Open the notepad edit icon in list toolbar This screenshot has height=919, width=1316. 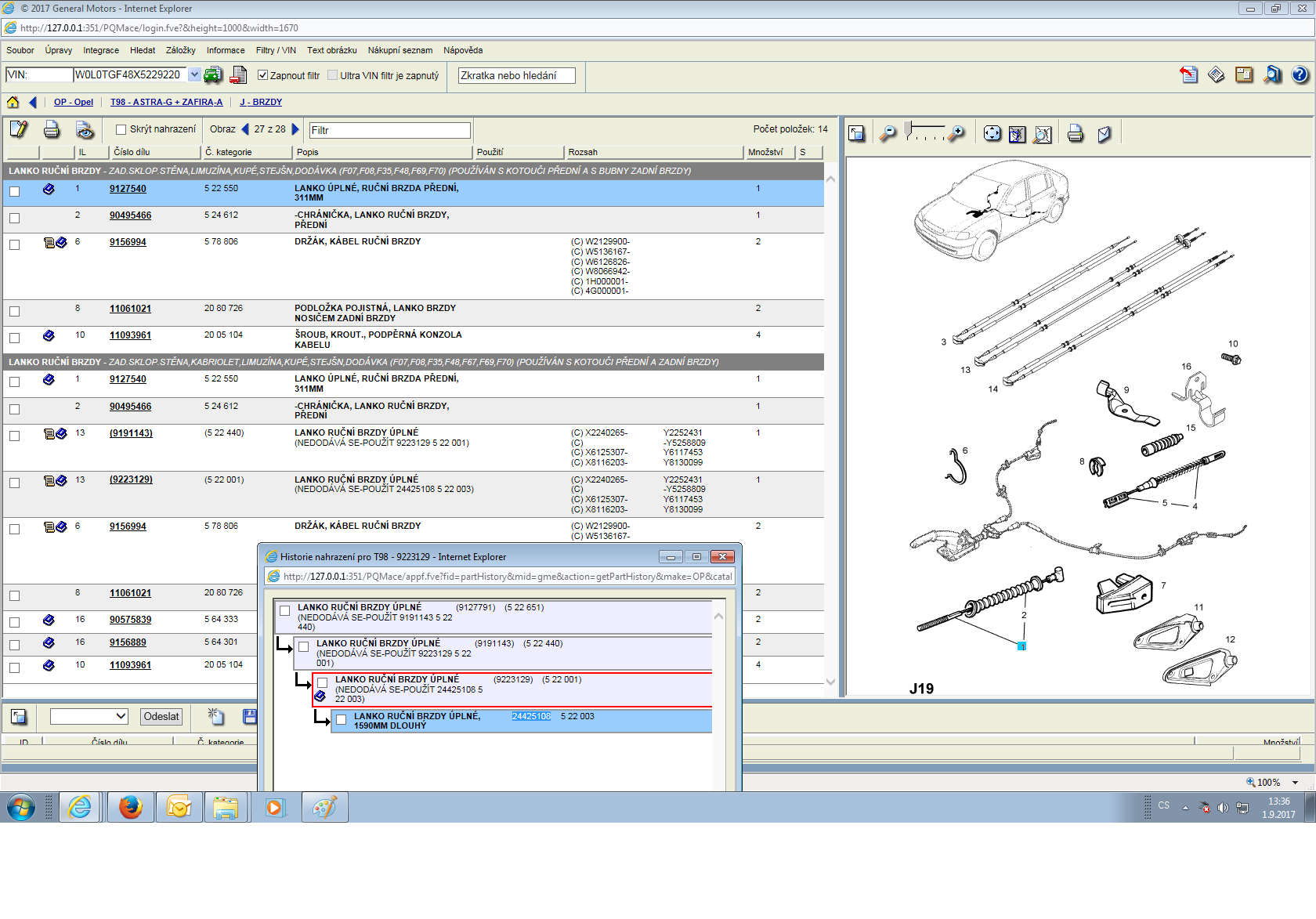[19, 129]
